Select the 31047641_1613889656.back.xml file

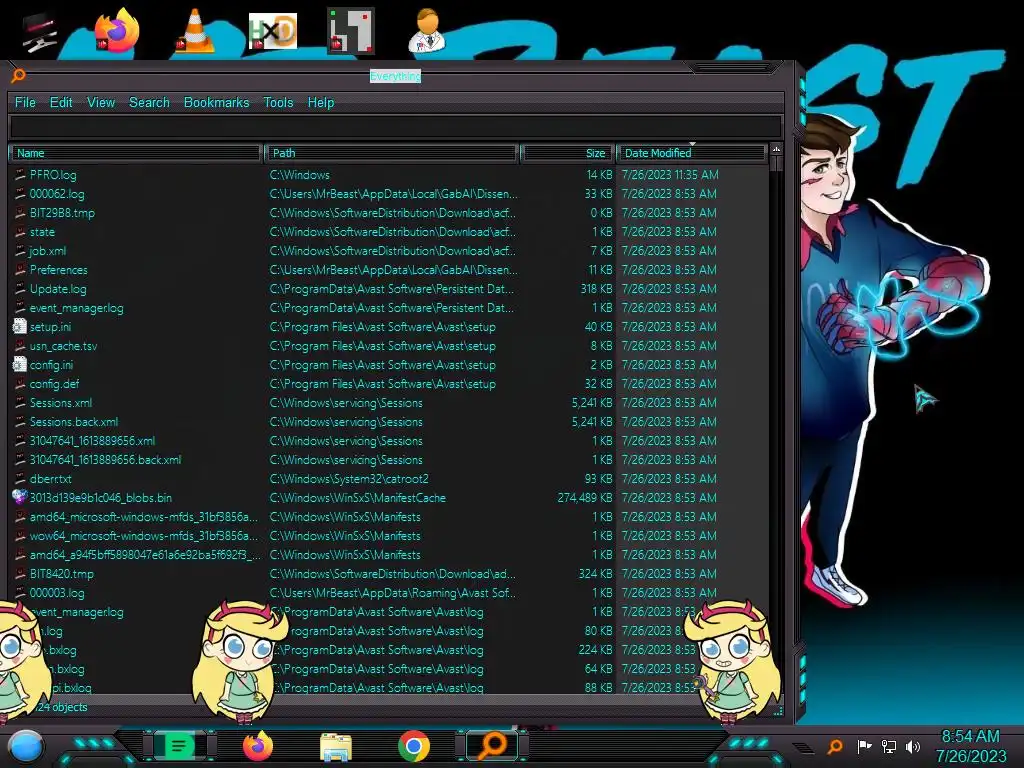pyautogui.click(x=105, y=460)
